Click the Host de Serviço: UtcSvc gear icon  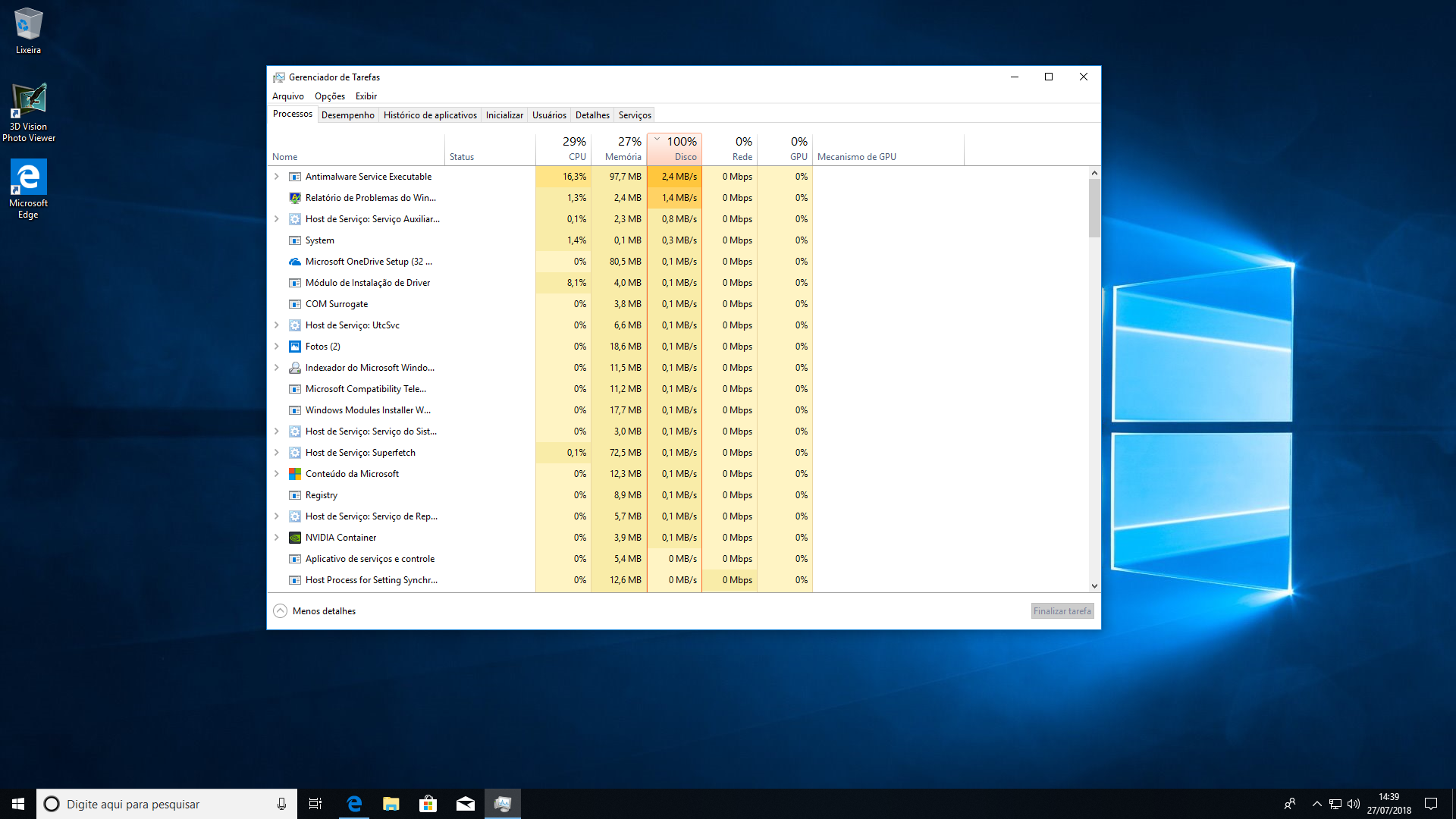295,325
